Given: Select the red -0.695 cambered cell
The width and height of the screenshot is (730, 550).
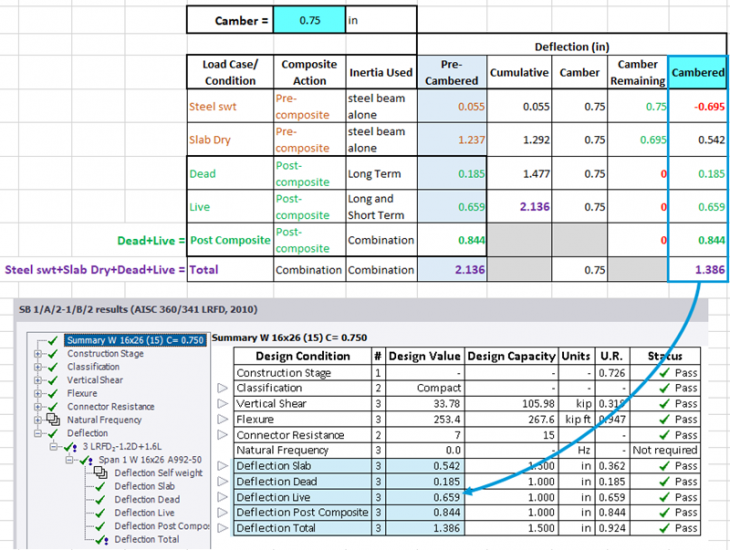Looking at the screenshot, I should (697, 106).
